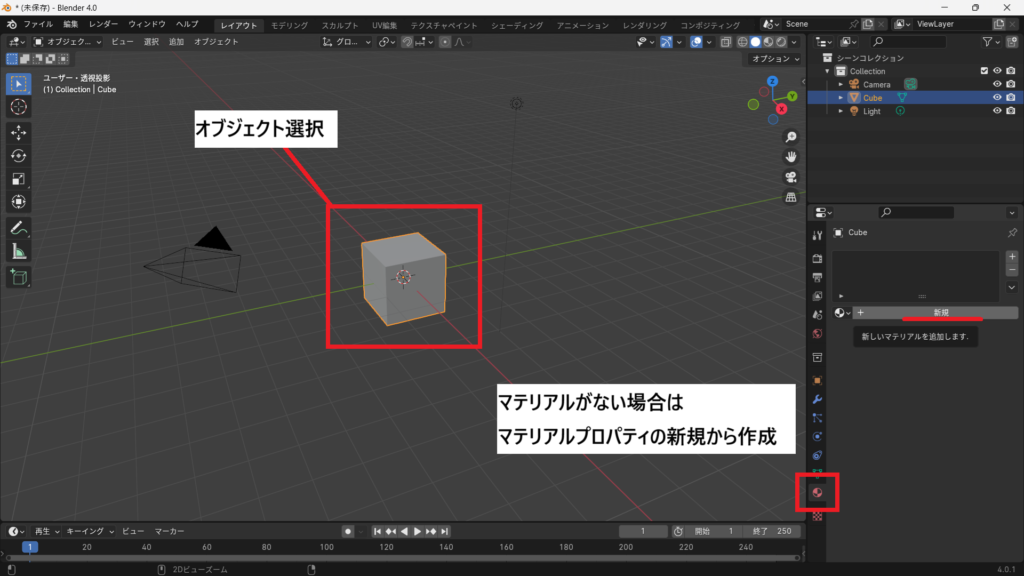The image size is (1024, 576).
Task: Toggle snapping magnet in viewport header
Action: 407,42
